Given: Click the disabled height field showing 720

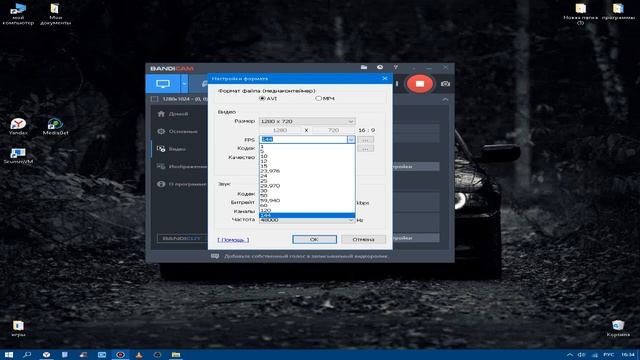Looking at the screenshot, I should pos(333,130).
